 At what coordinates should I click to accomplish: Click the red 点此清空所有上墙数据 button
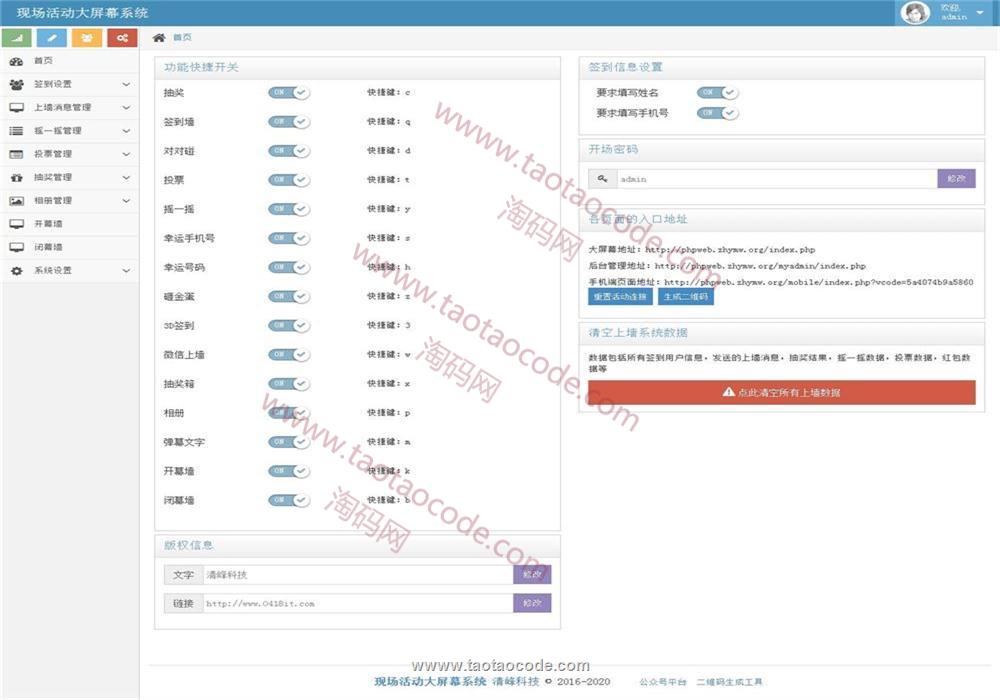point(781,392)
